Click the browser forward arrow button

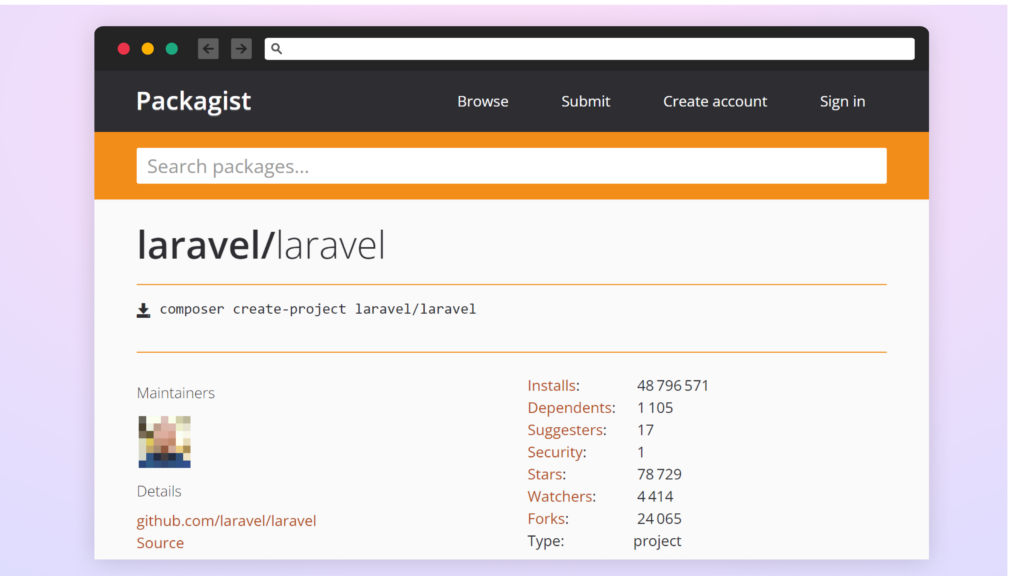click(x=241, y=48)
